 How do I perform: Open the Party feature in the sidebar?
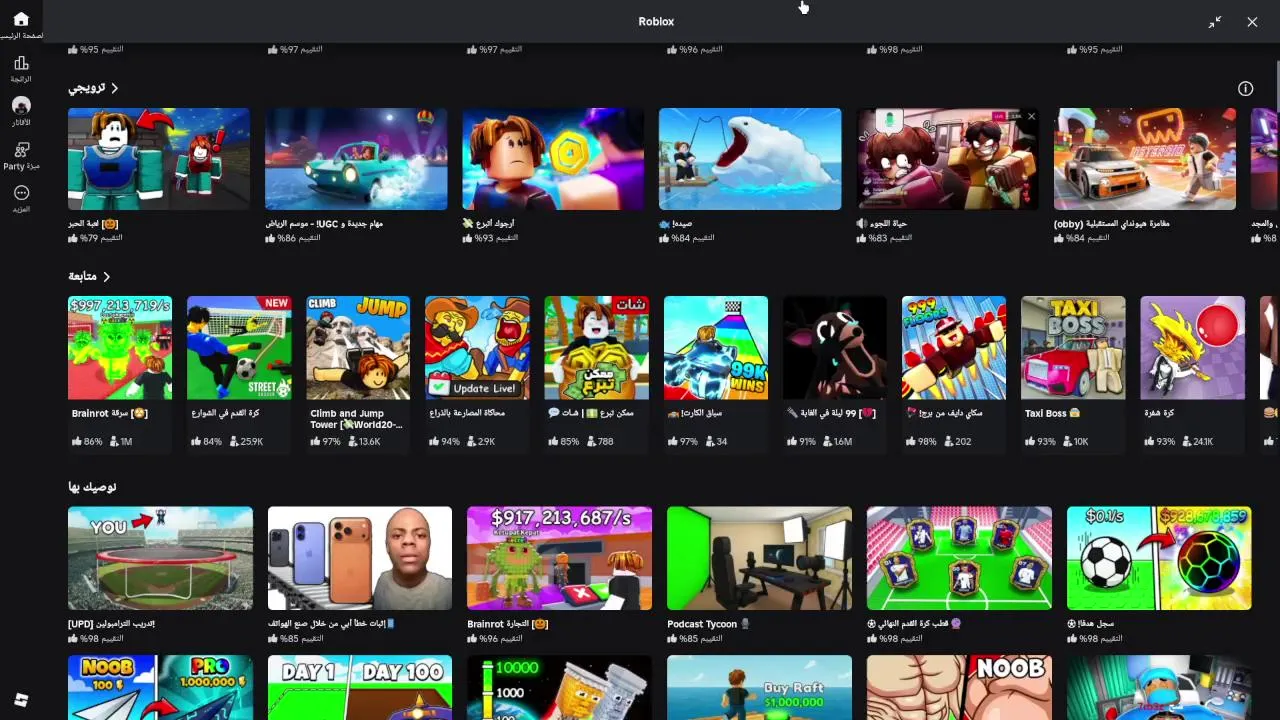(x=21, y=150)
